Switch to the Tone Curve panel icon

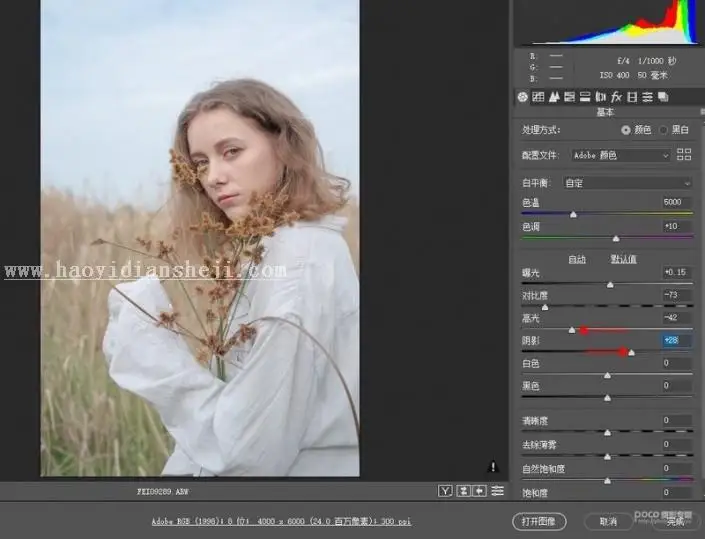[538, 97]
